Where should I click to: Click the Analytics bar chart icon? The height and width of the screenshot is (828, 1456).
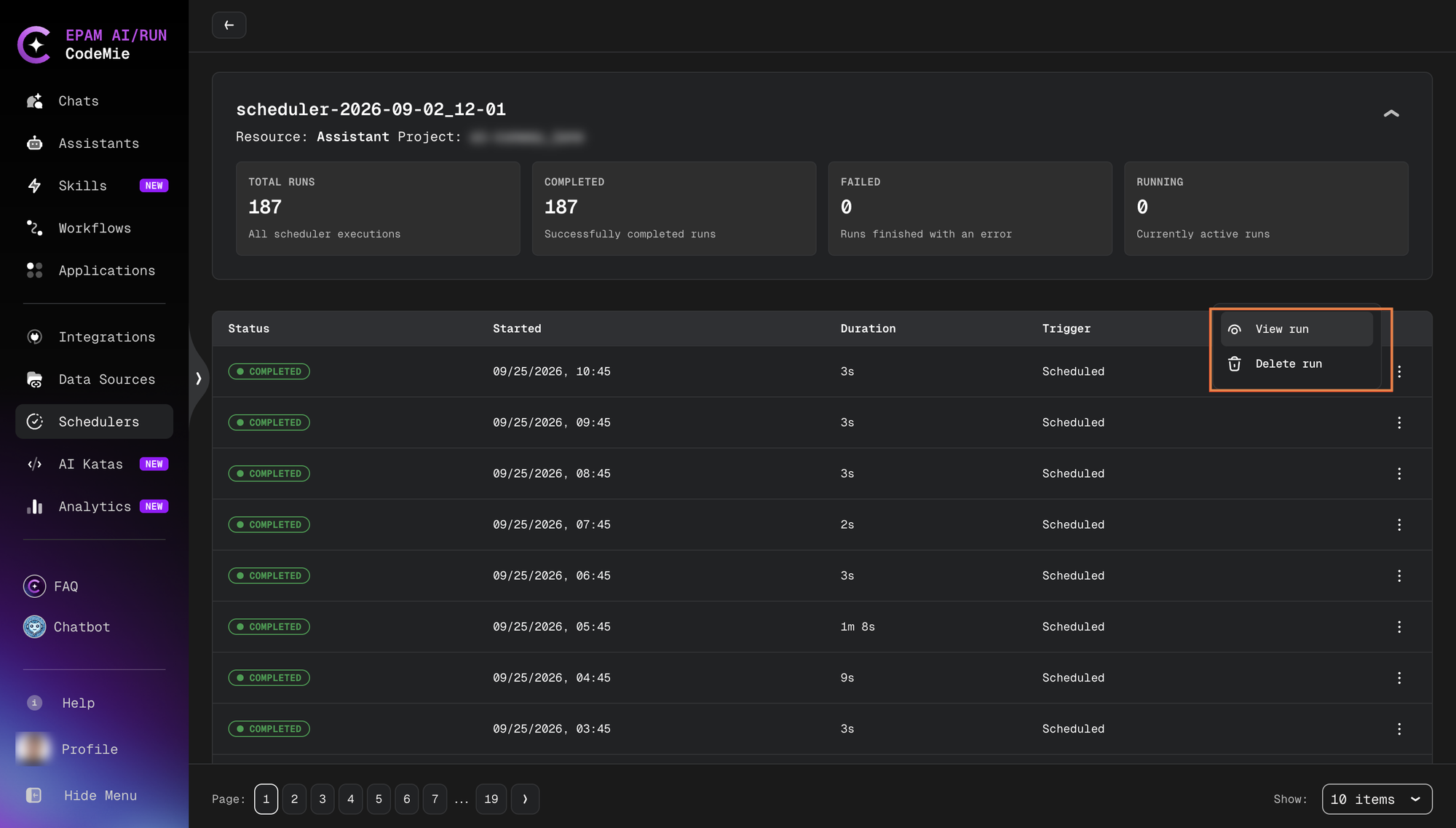pos(34,506)
